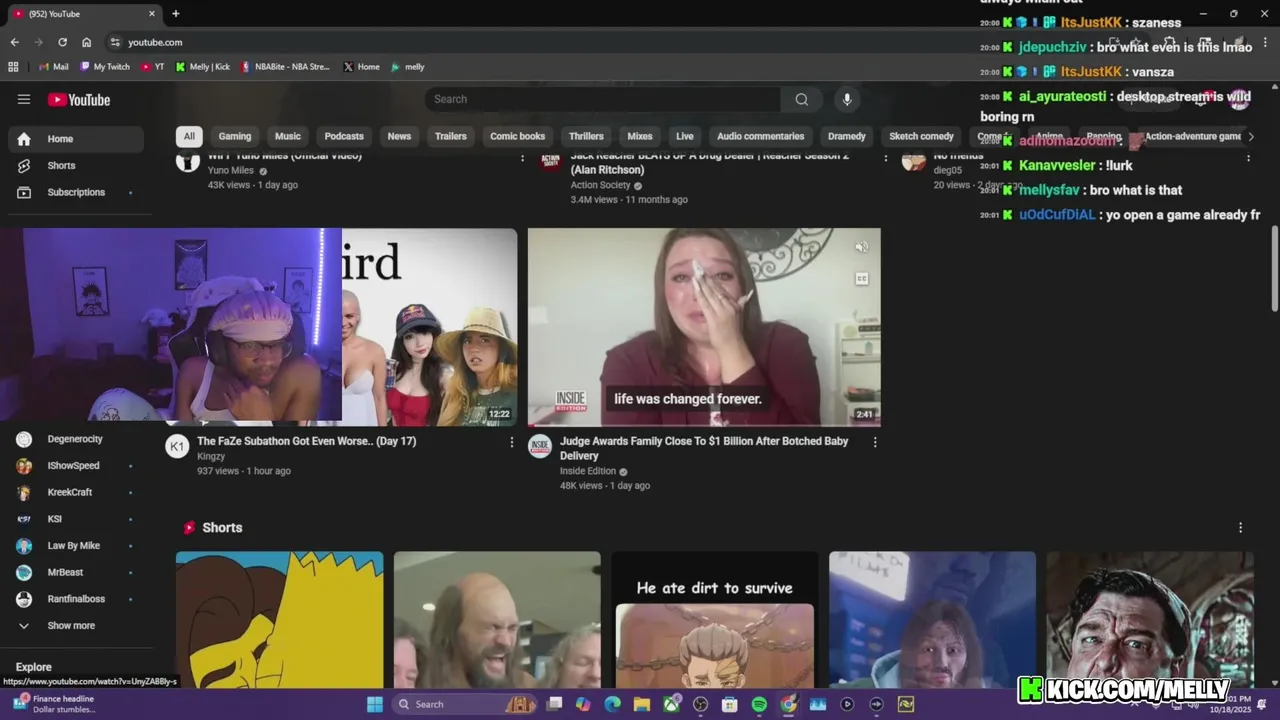1280x720 pixels.
Task: Open options menu for Jack Reacher video
Action: click(x=885, y=157)
